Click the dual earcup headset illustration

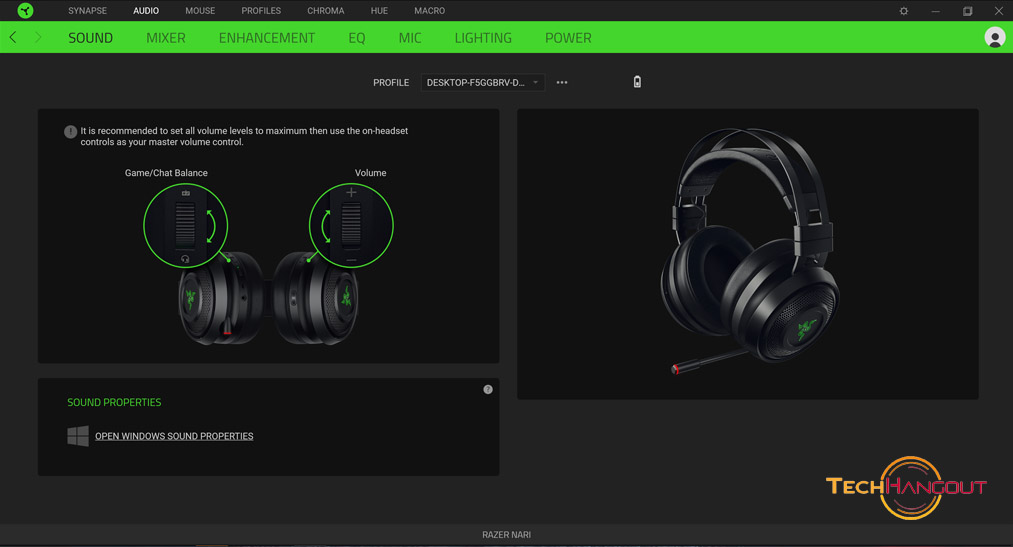(x=268, y=298)
